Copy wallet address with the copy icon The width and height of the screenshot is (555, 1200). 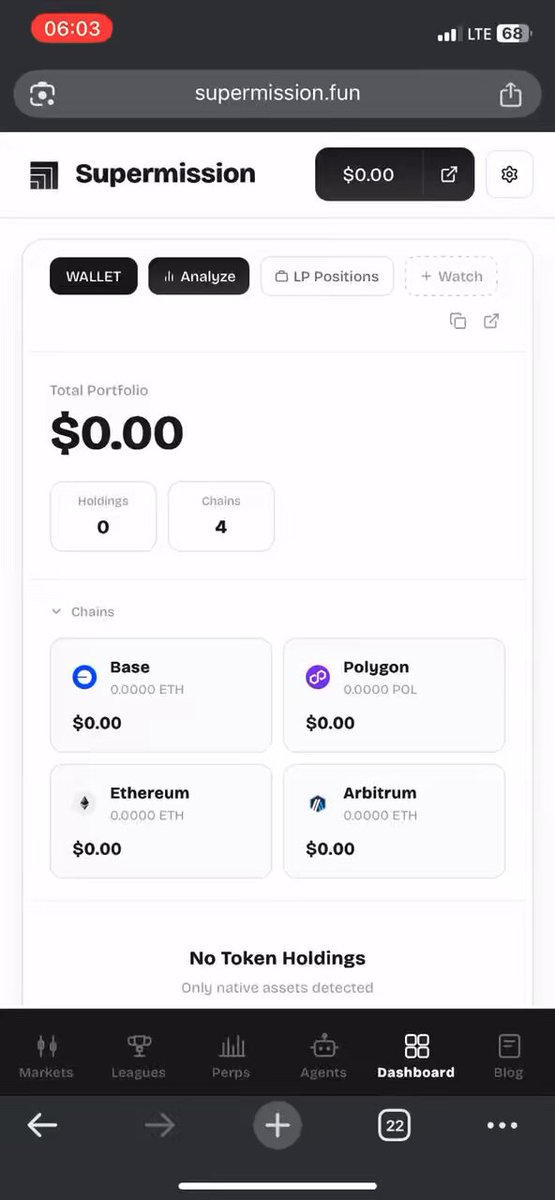pos(458,321)
